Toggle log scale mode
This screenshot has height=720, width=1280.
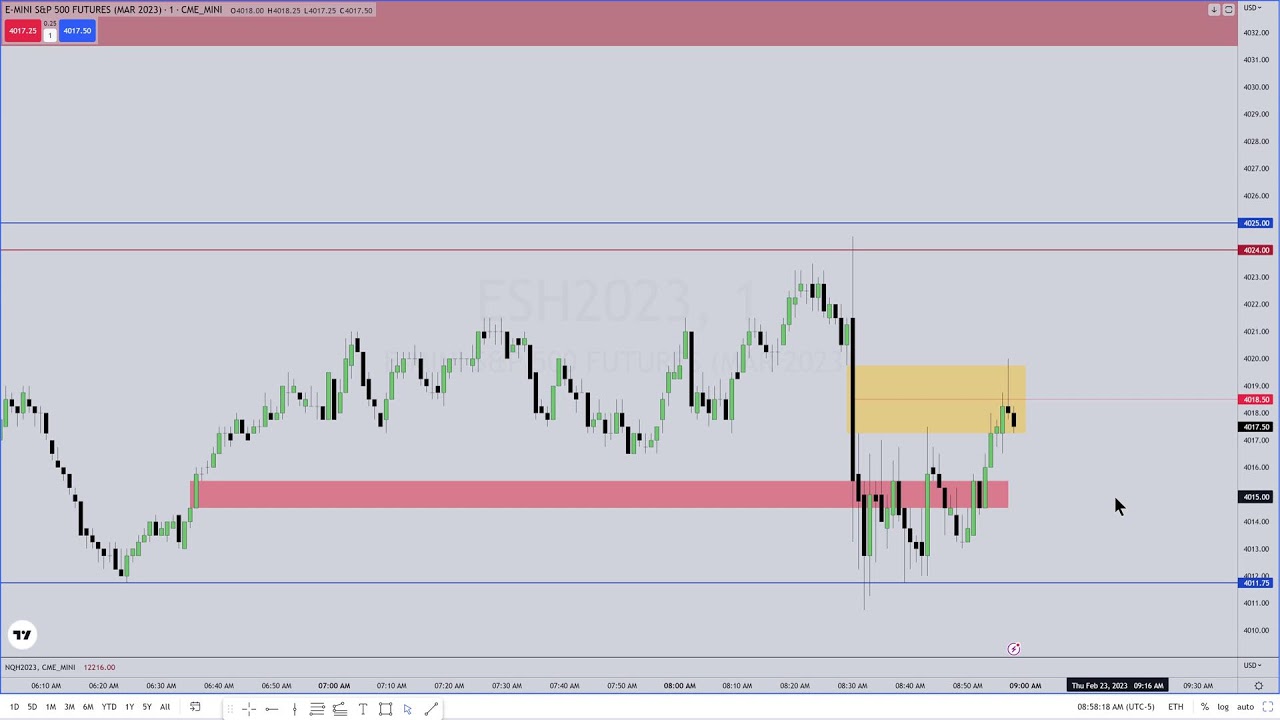[1223, 707]
